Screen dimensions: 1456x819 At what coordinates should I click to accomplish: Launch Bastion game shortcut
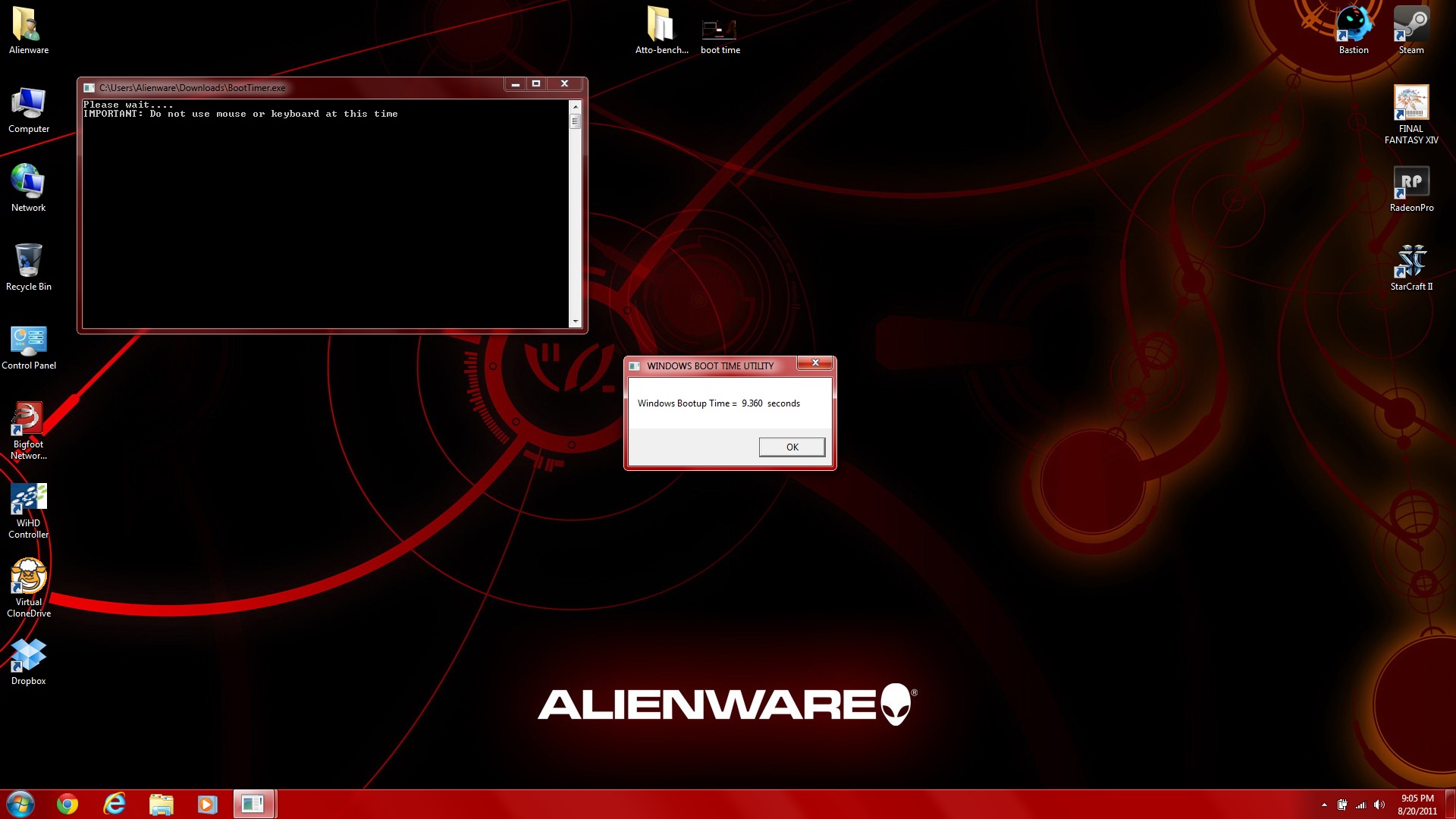pos(1354,30)
